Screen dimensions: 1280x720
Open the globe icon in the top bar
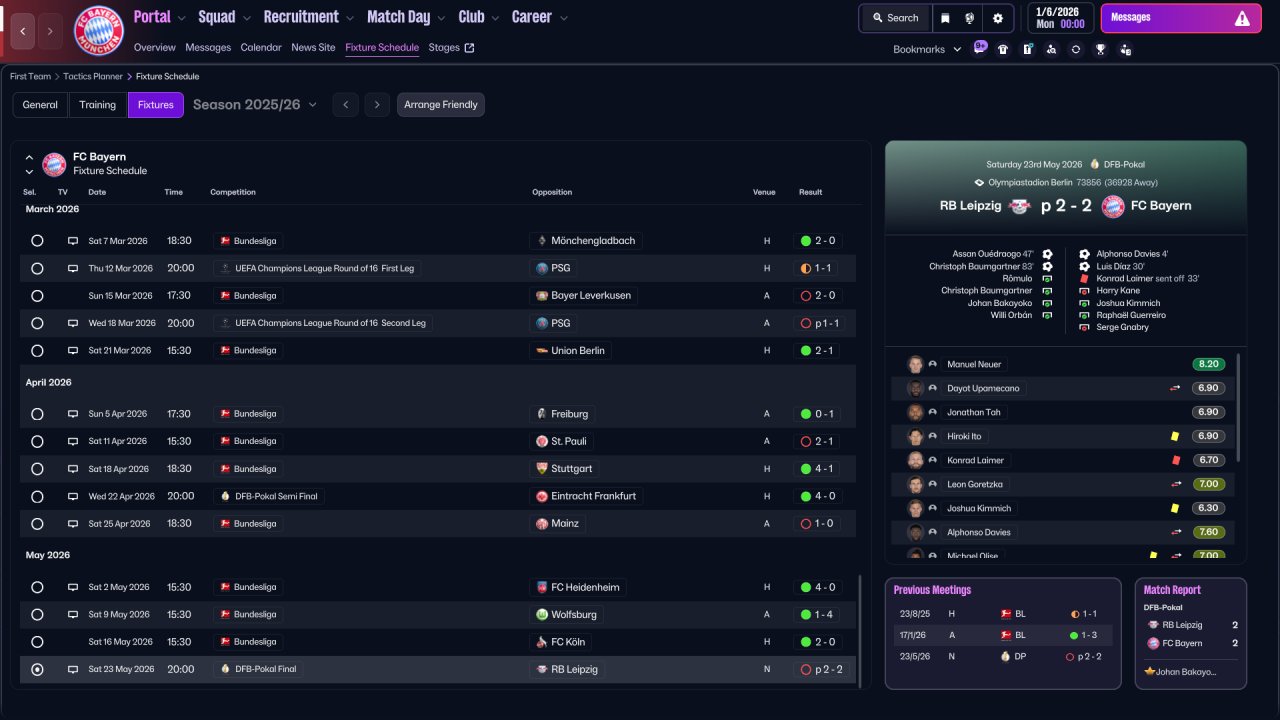coord(969,18)
